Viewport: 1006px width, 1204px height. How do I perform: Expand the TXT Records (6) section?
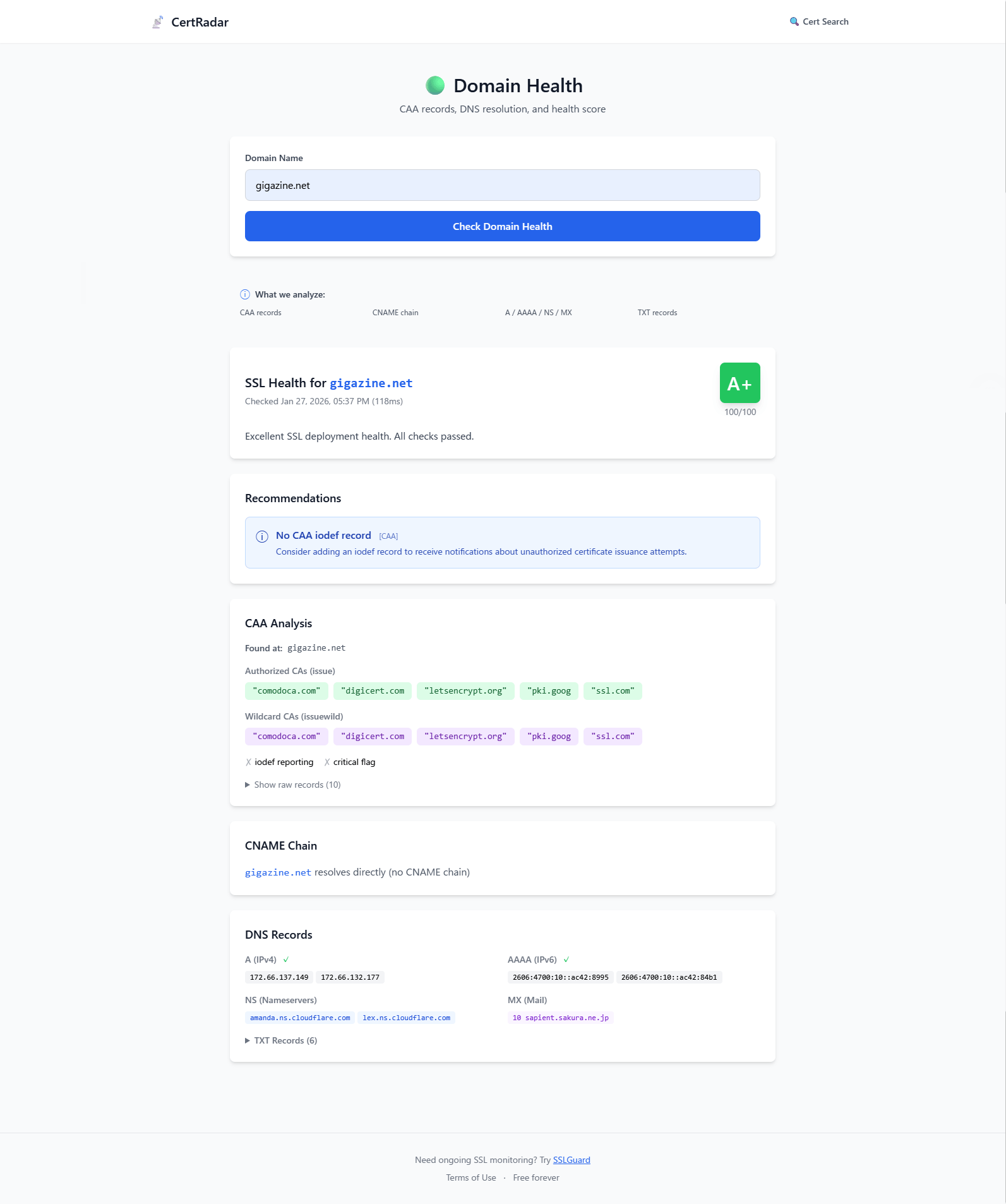tap(282, 1040)
